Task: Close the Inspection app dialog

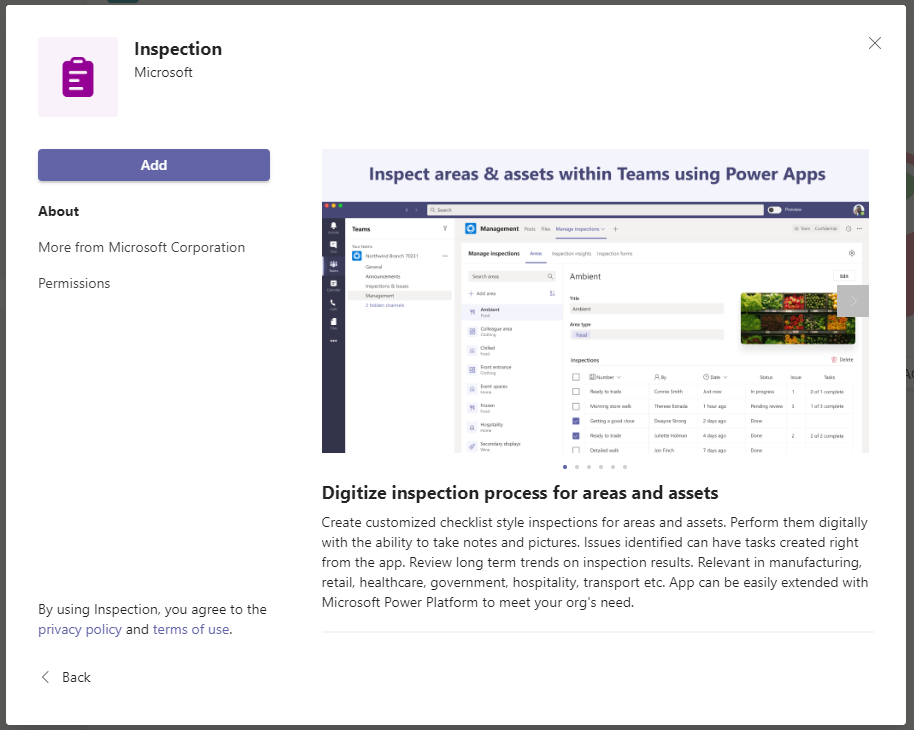Action: [x=874, y=43]
